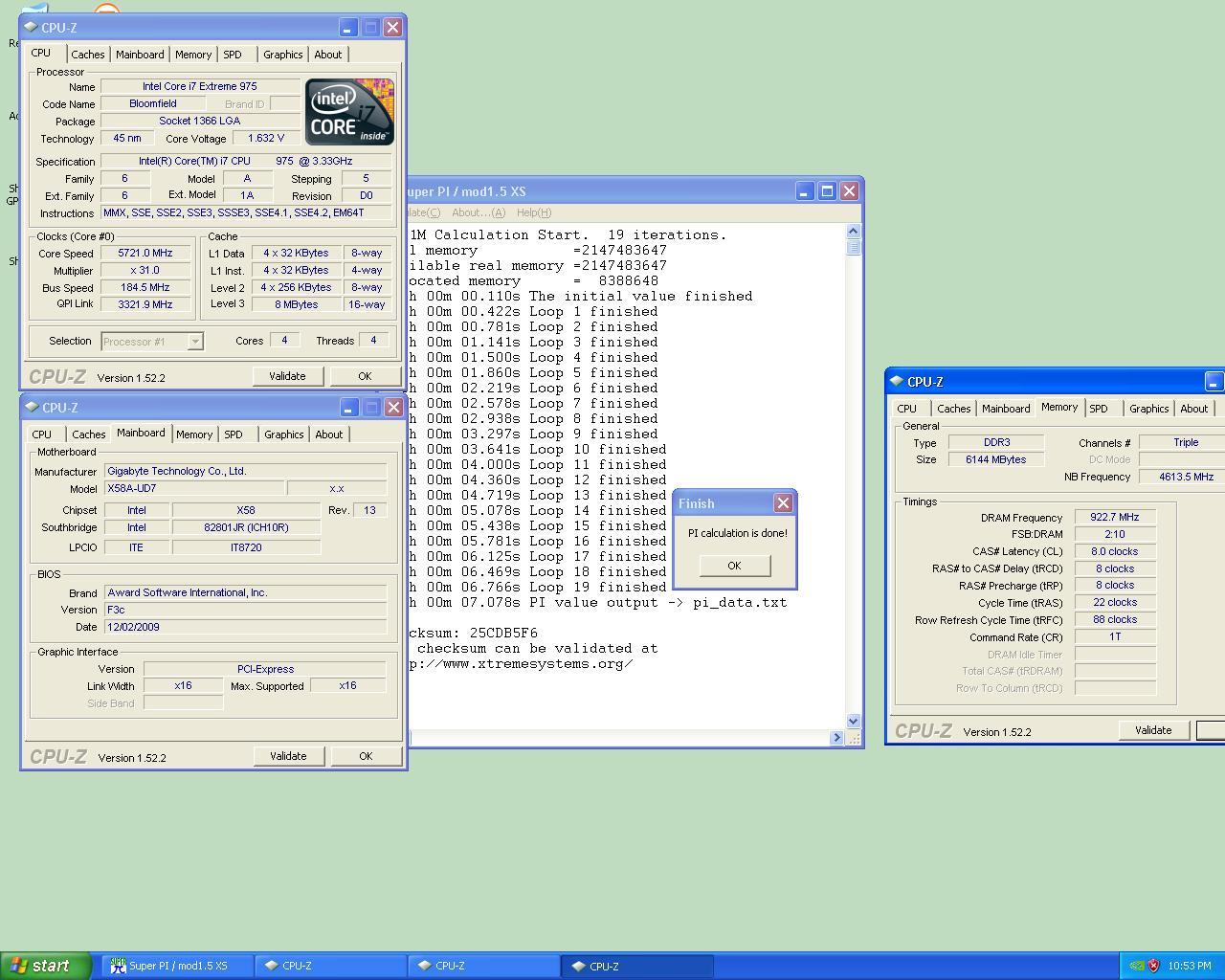Click the Super PI vertical scrollbar thumb

click(x=854, y=247)
